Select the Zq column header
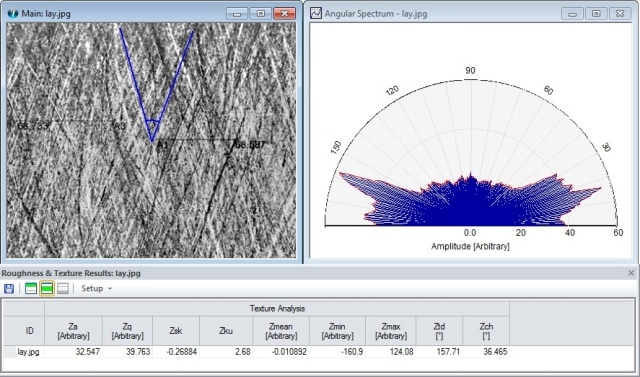 pyautogui.click(x=127, y=331)
